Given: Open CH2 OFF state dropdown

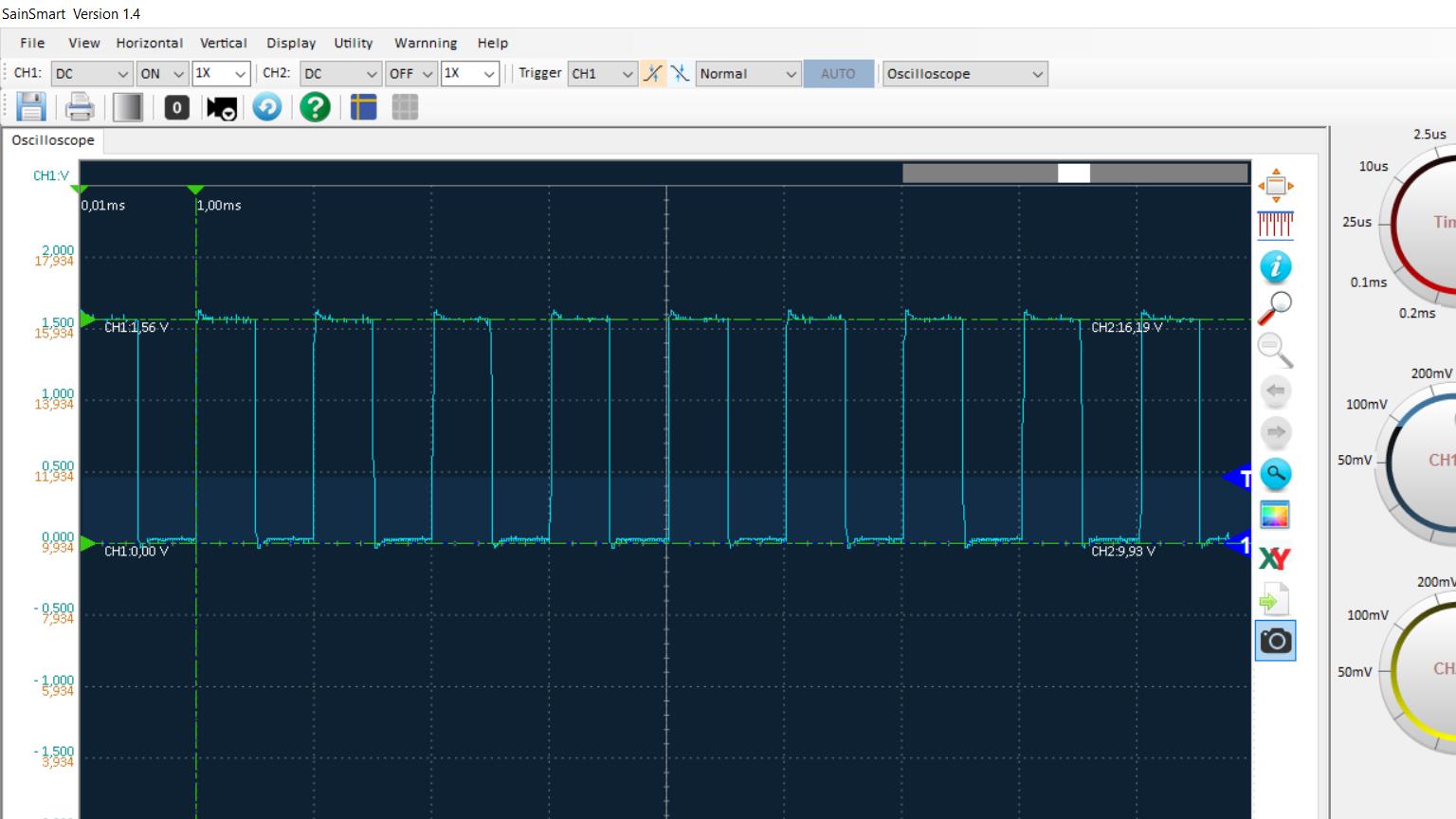Looking at the screenshot, I should (411, 73).
